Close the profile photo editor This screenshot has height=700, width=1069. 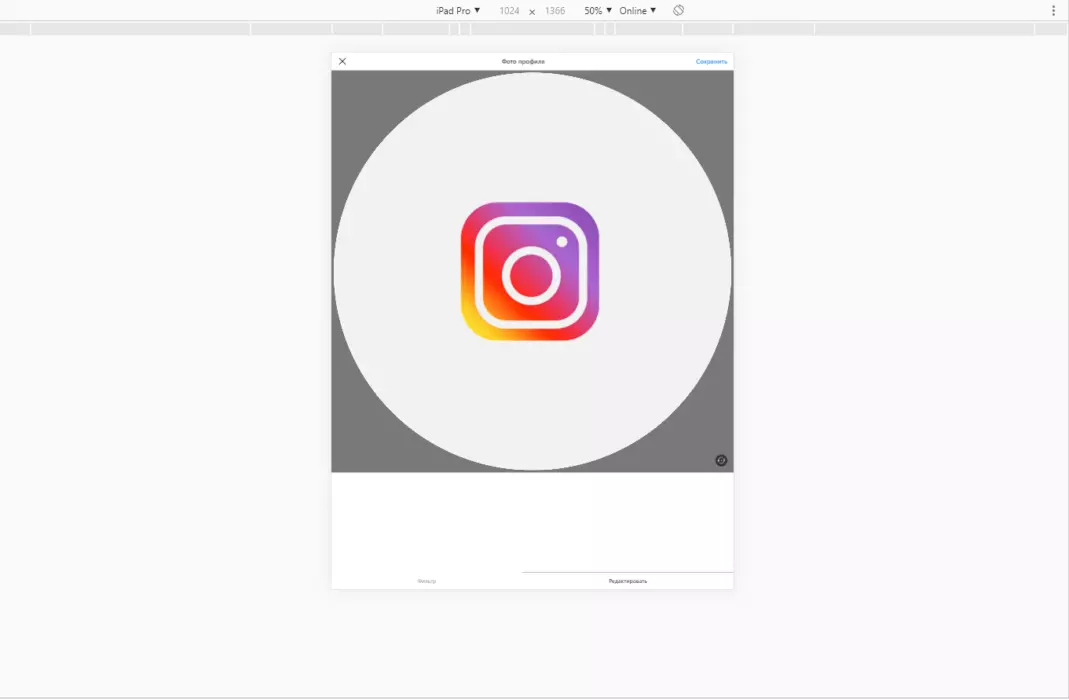342,61
